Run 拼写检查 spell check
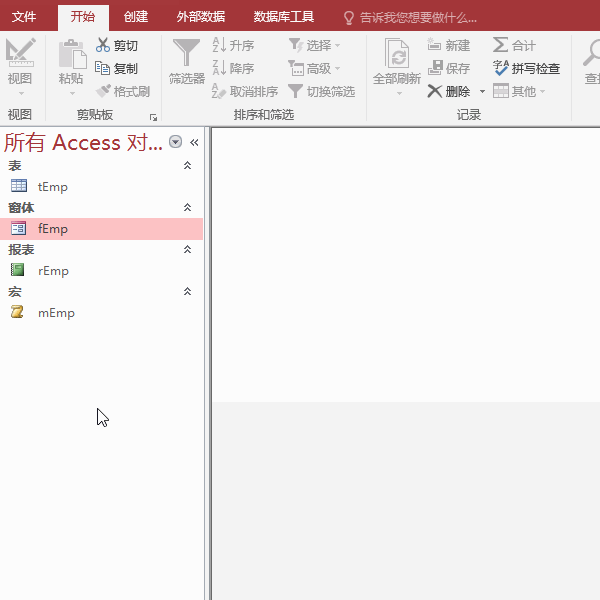 pyautogui.click(x=526, y=68)
